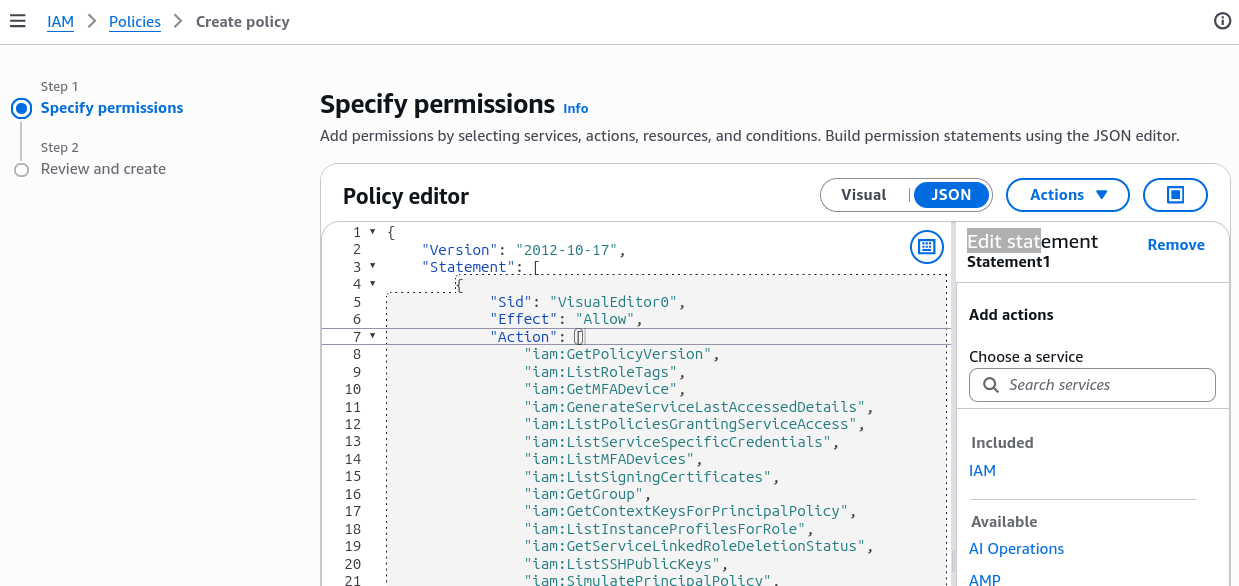Click the "Action": [ line in editor

pos(536,337)
